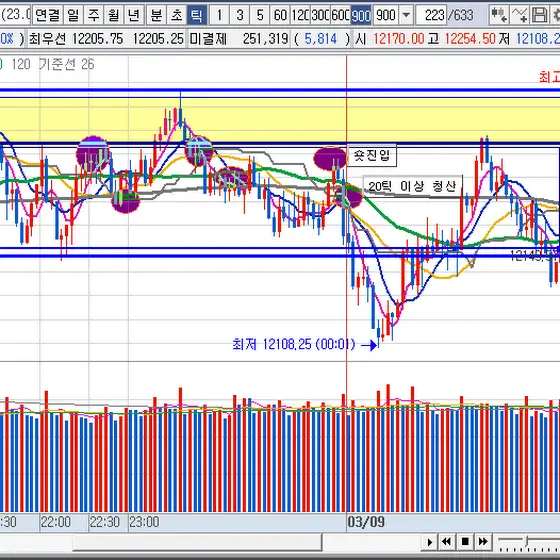This screenshot has height=560, width=560.
Task: Click the bar count field showing 223
Action: [432, 15]
